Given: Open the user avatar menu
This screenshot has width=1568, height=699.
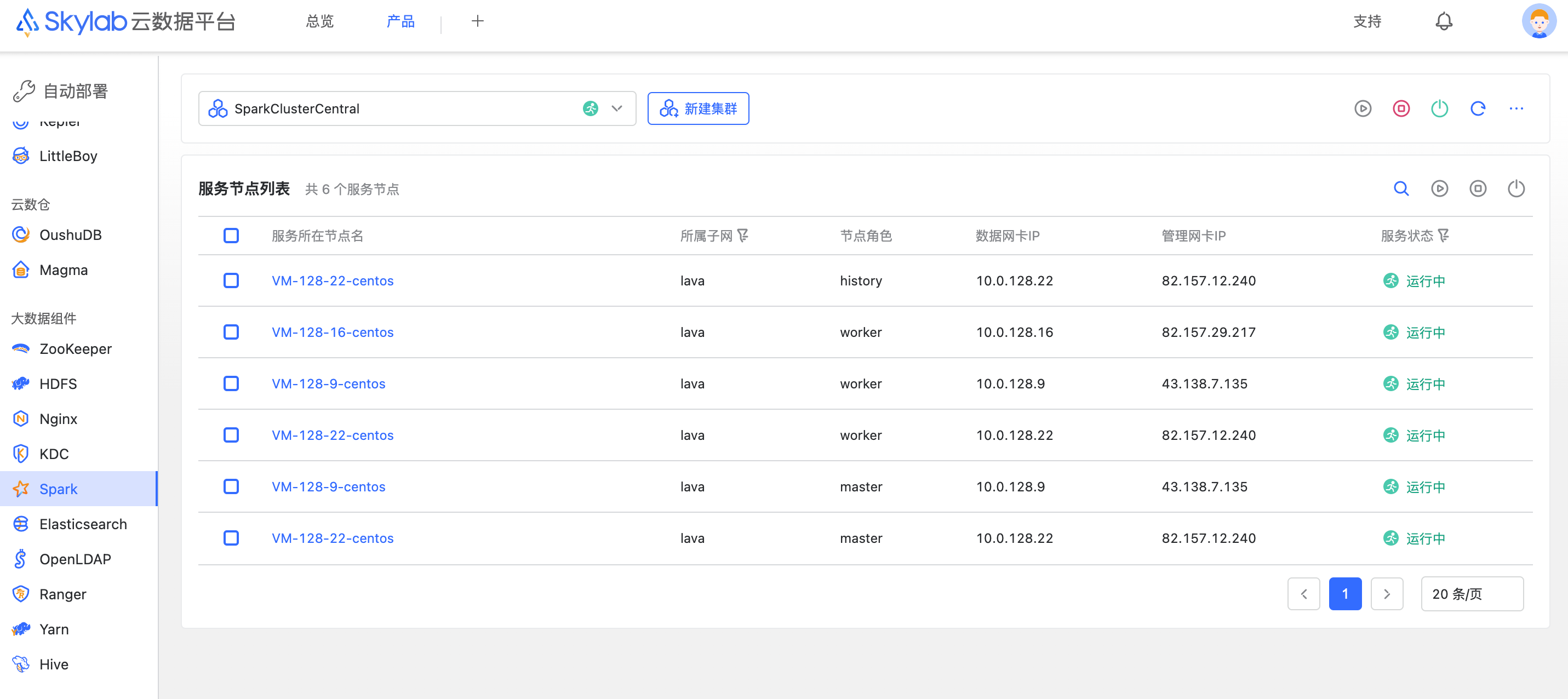Looking at the screenshot, I should (x=1539, y=21).
